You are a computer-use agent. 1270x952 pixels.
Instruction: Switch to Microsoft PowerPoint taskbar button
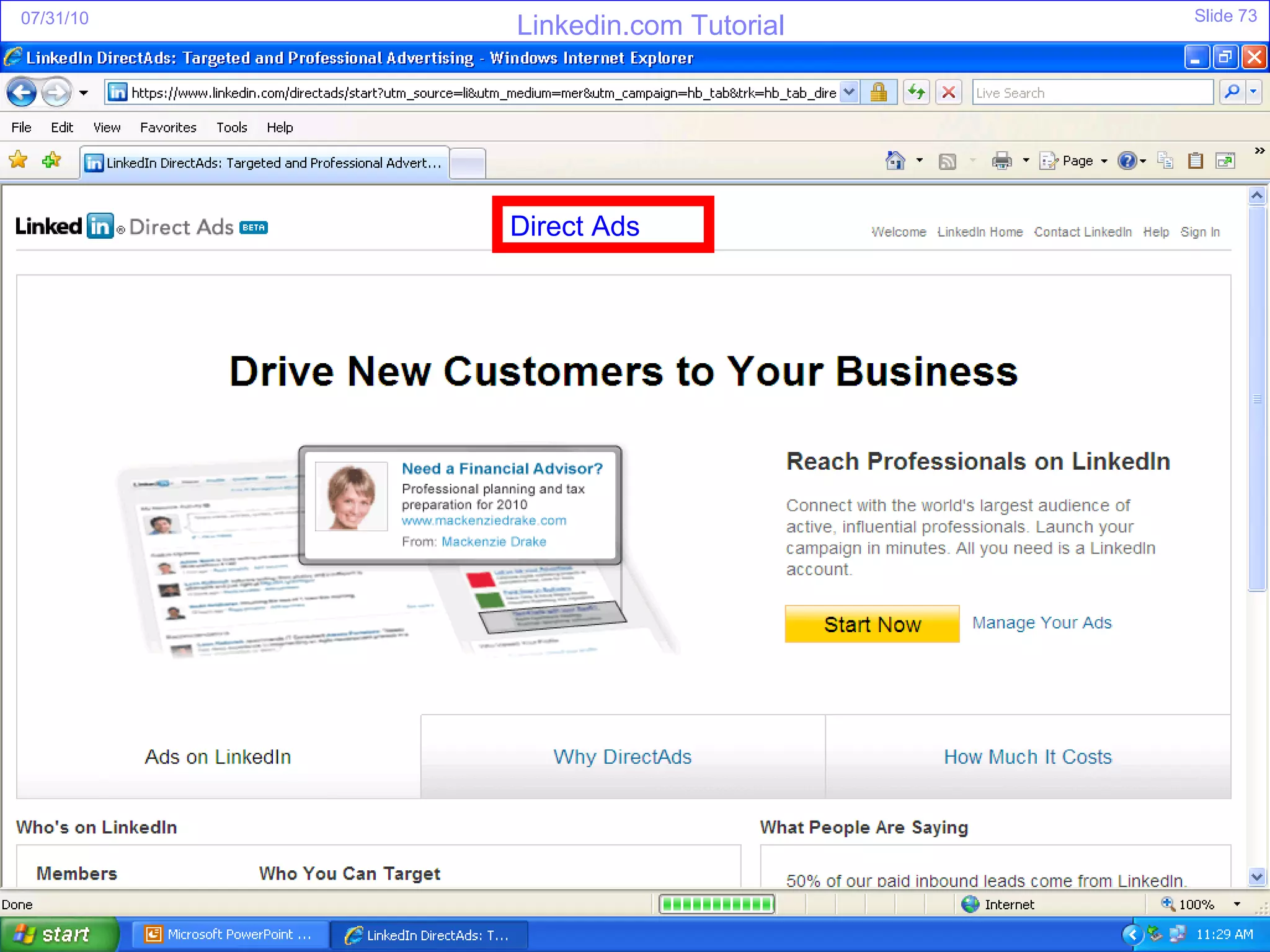point(229,935)
